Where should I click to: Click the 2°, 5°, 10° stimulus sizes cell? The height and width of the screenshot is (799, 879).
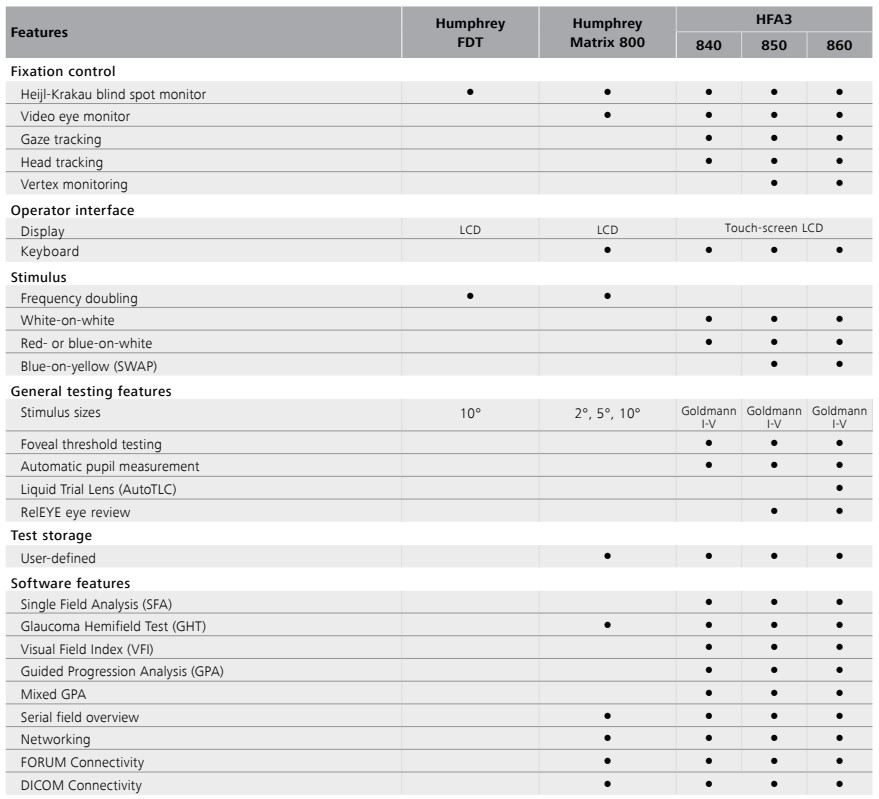click(607, 414)
